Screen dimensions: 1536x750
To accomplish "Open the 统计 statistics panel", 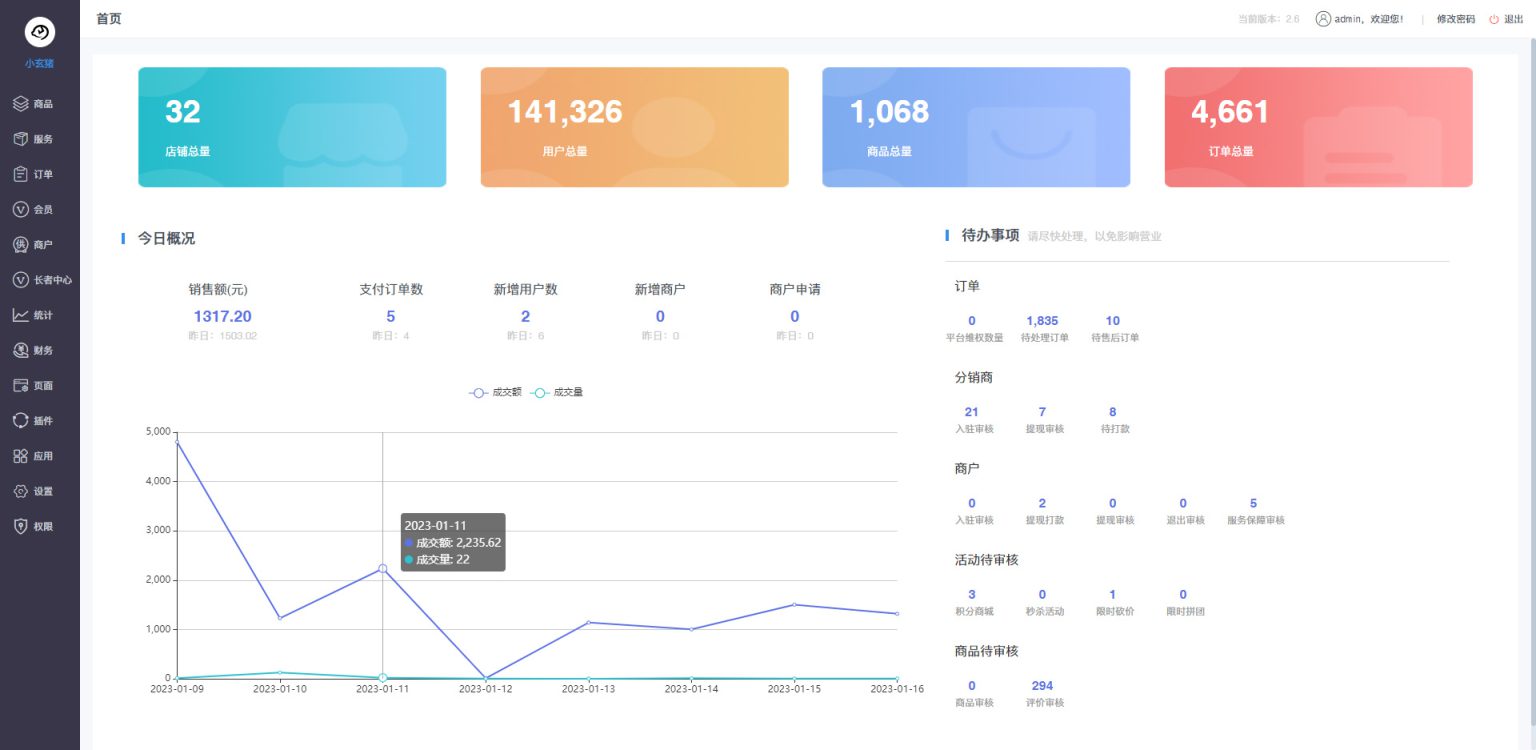I will pos(40,314).
